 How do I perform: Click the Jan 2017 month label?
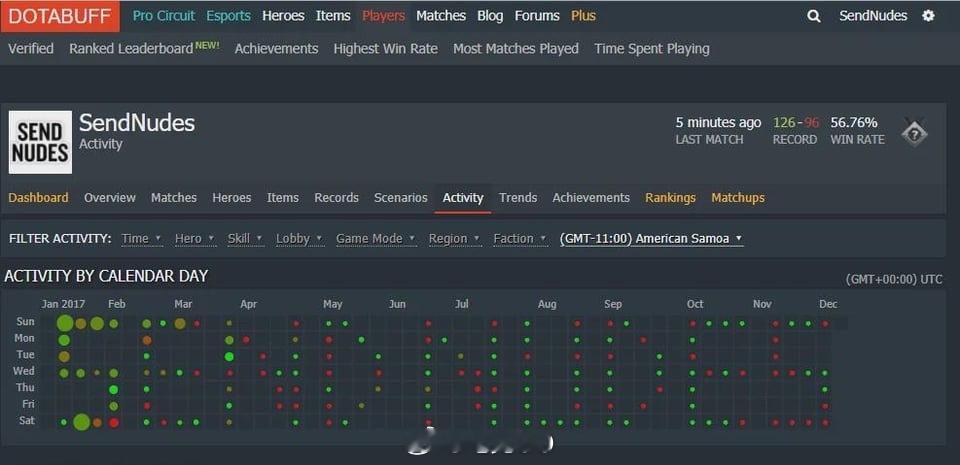coord(63,304)
